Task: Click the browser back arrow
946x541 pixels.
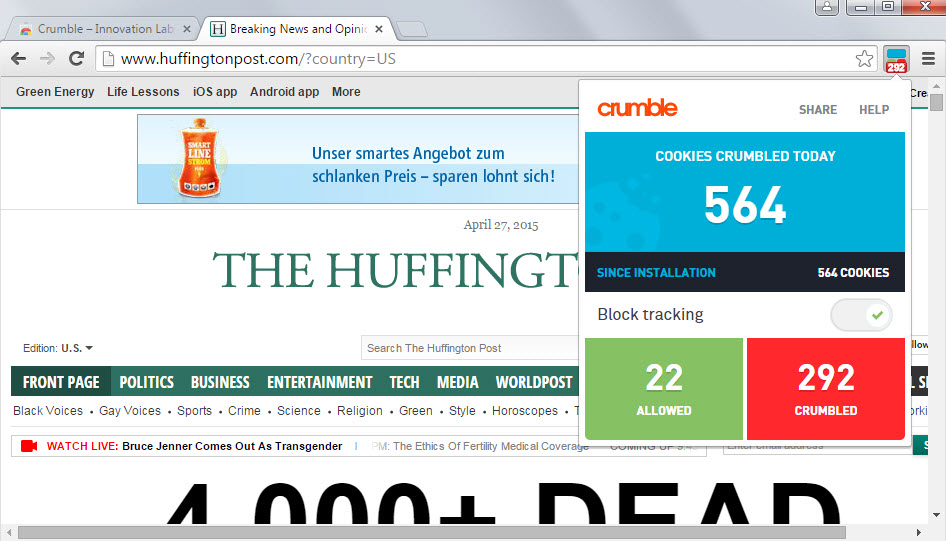Action: point(19,59)
